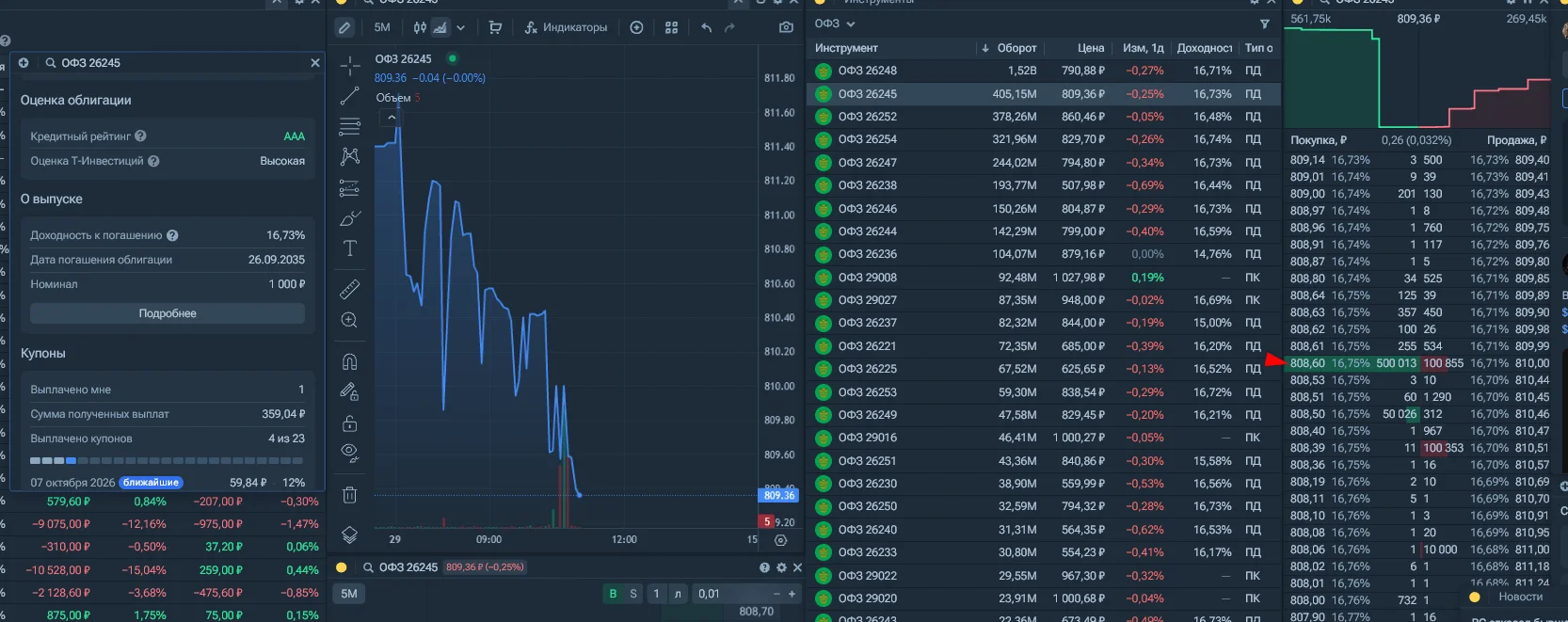Add a comparison symbol with plus-circle icon
Image resolution: width=1568 pixels, height=622 pixels.
pyautogui.click(x=636, y=27)
